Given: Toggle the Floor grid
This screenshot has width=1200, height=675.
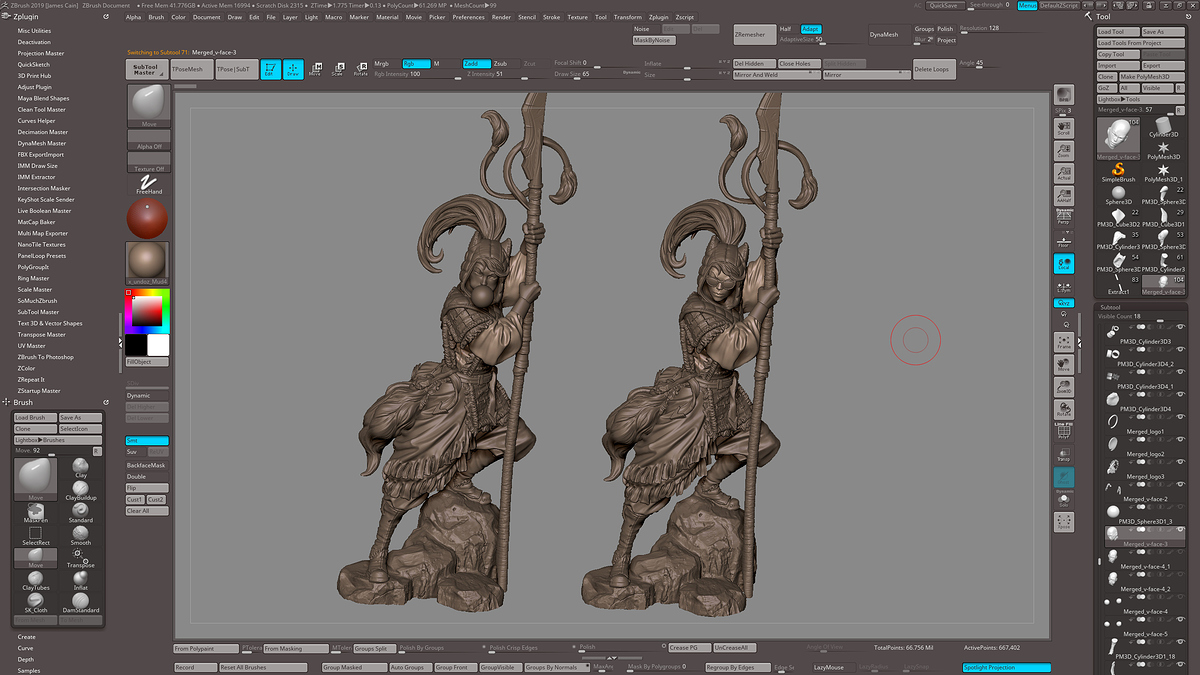Looking at the screenshot, I should (1064, 240).
